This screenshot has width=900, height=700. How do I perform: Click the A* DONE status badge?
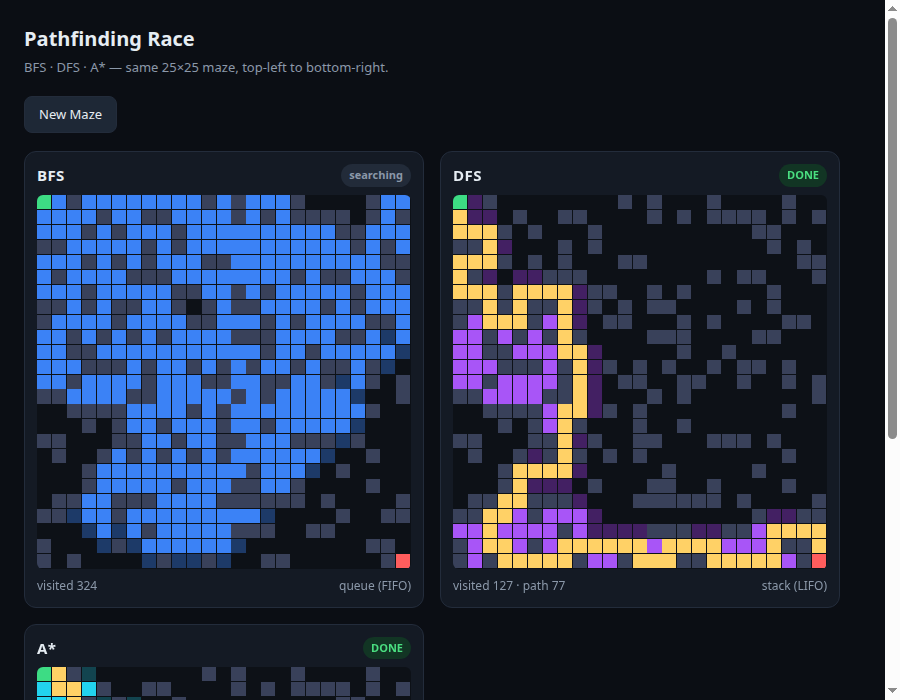[387, 648]
